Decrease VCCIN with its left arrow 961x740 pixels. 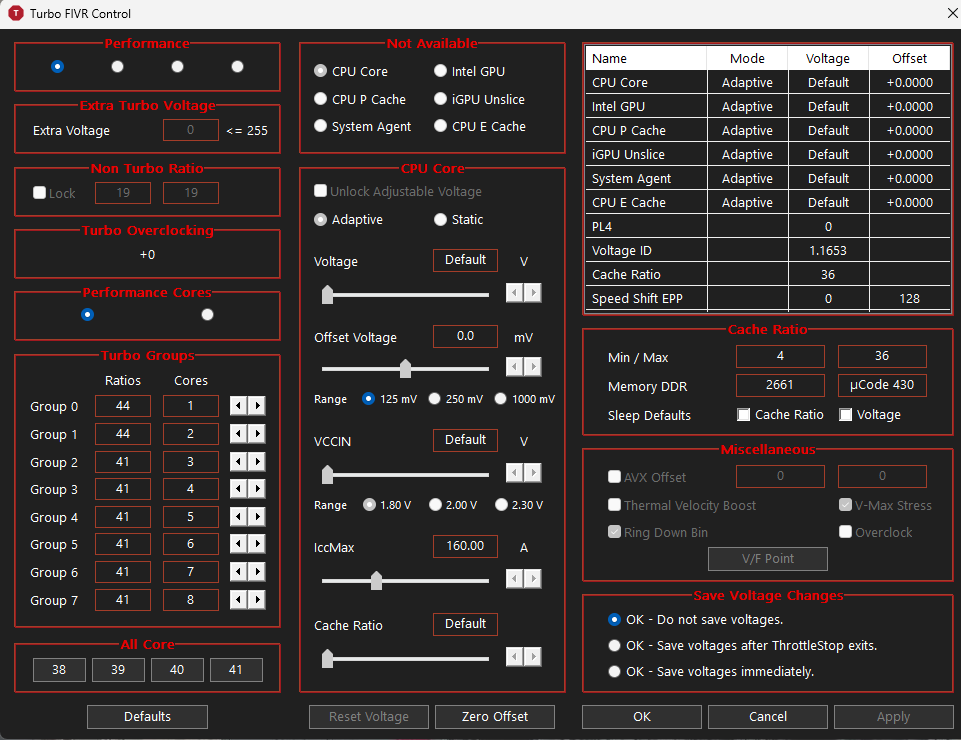514,473
